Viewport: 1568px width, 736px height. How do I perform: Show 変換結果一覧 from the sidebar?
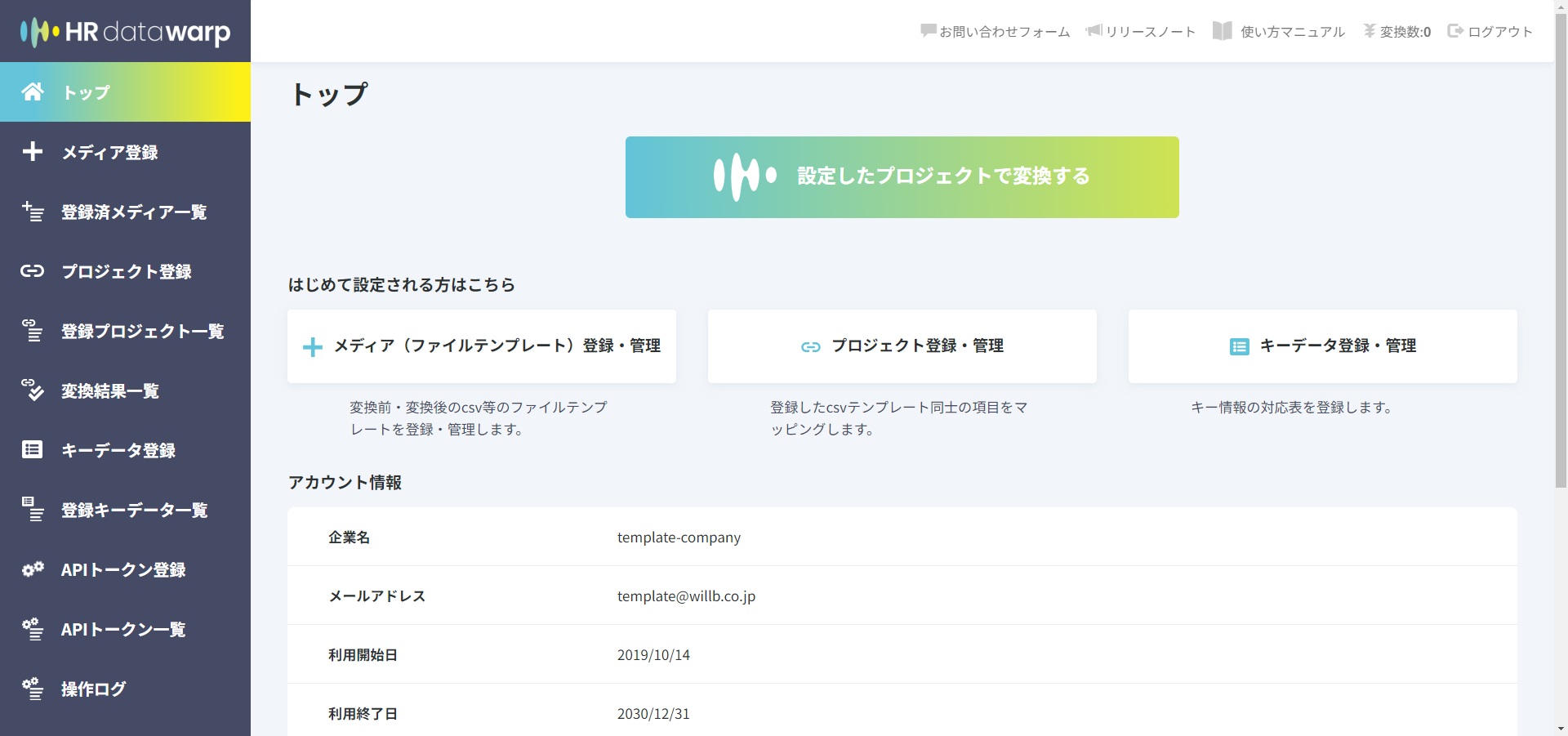(x=125, y=390)
